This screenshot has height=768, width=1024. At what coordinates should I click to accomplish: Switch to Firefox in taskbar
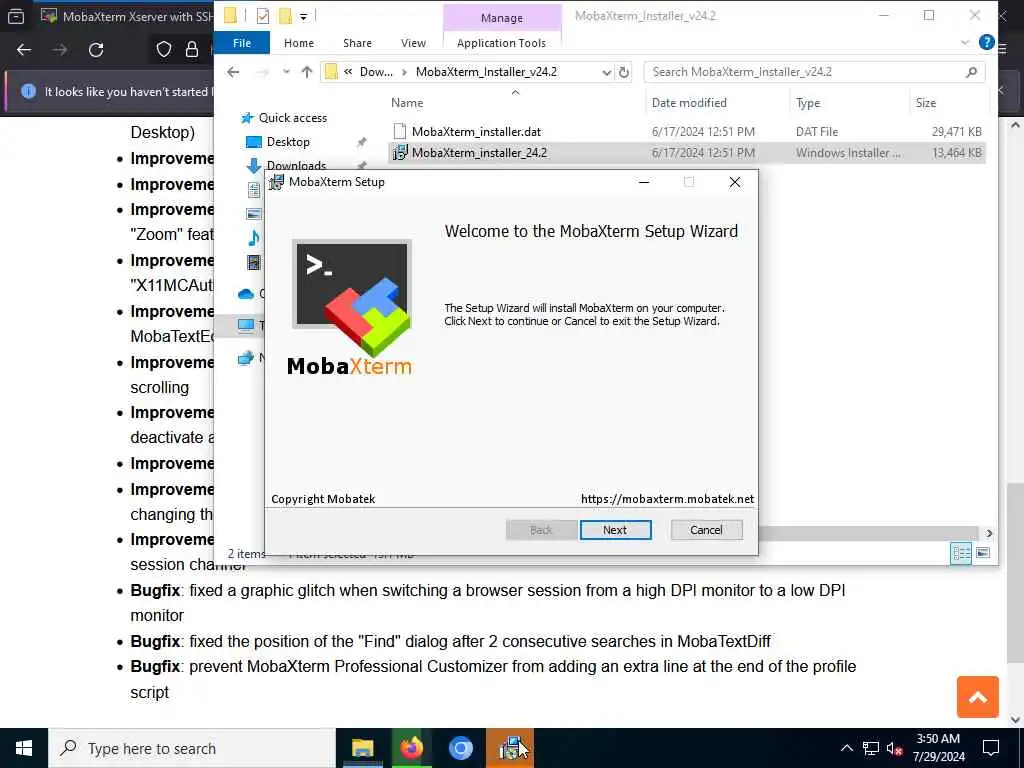[x=411, y=748]
